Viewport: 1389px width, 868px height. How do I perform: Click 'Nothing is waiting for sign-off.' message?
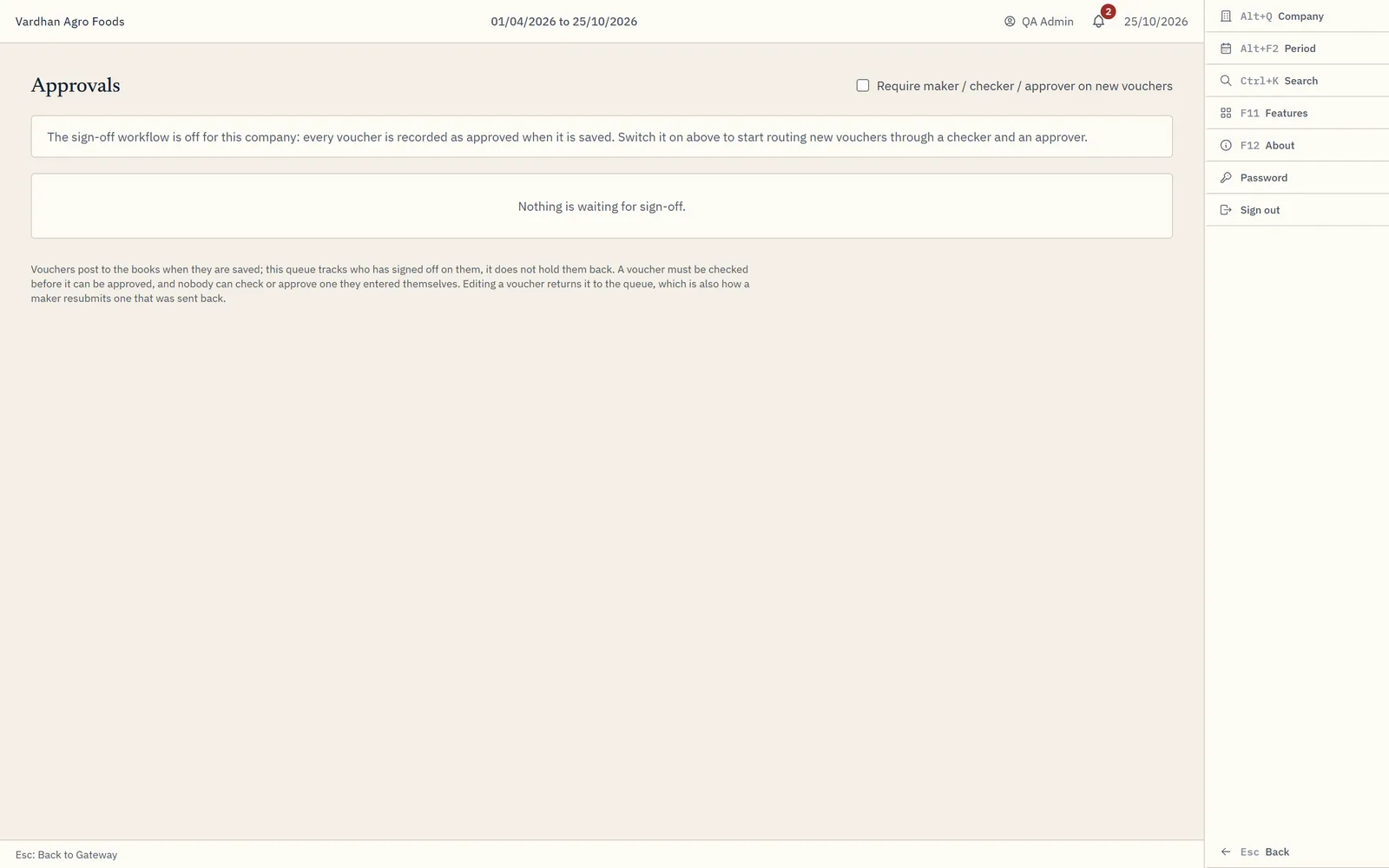tap(602, 207)
